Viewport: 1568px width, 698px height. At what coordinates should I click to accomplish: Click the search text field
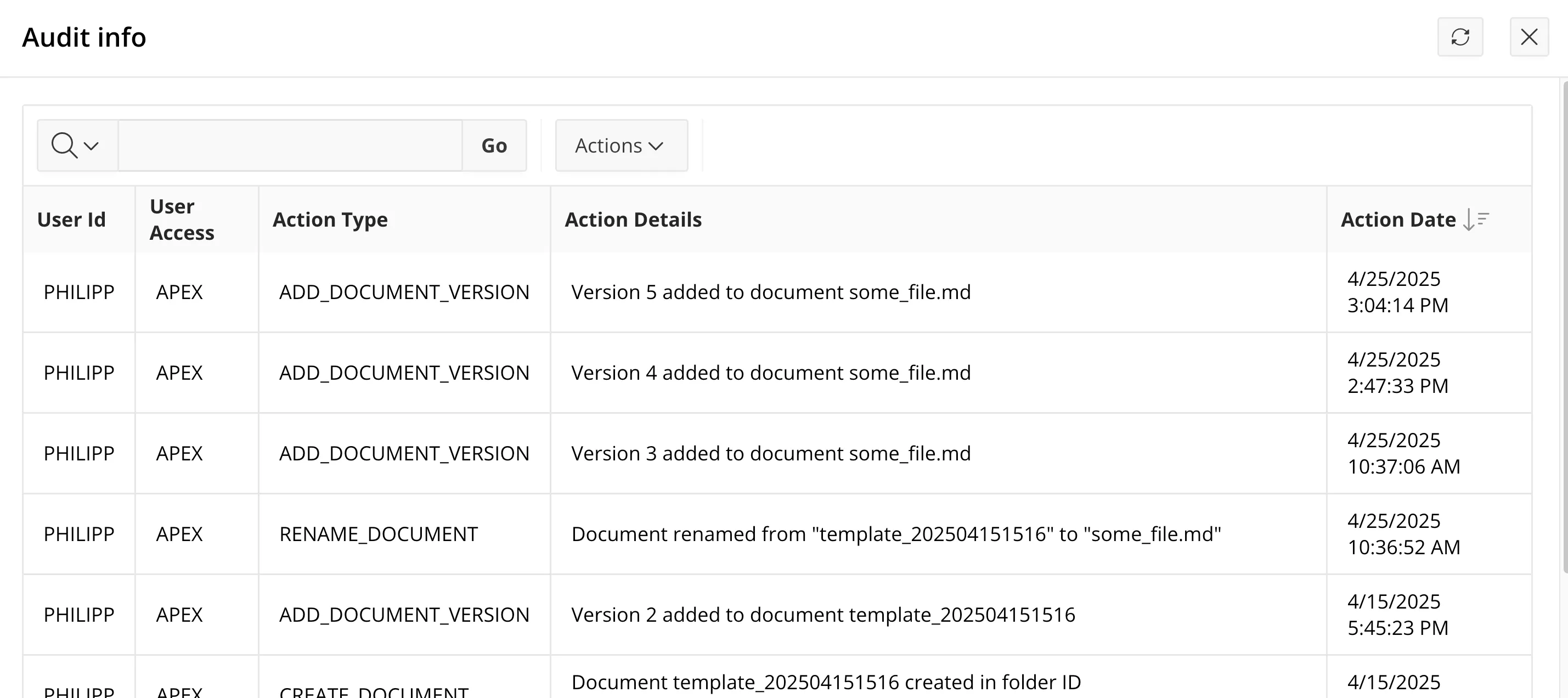[290, 145]
